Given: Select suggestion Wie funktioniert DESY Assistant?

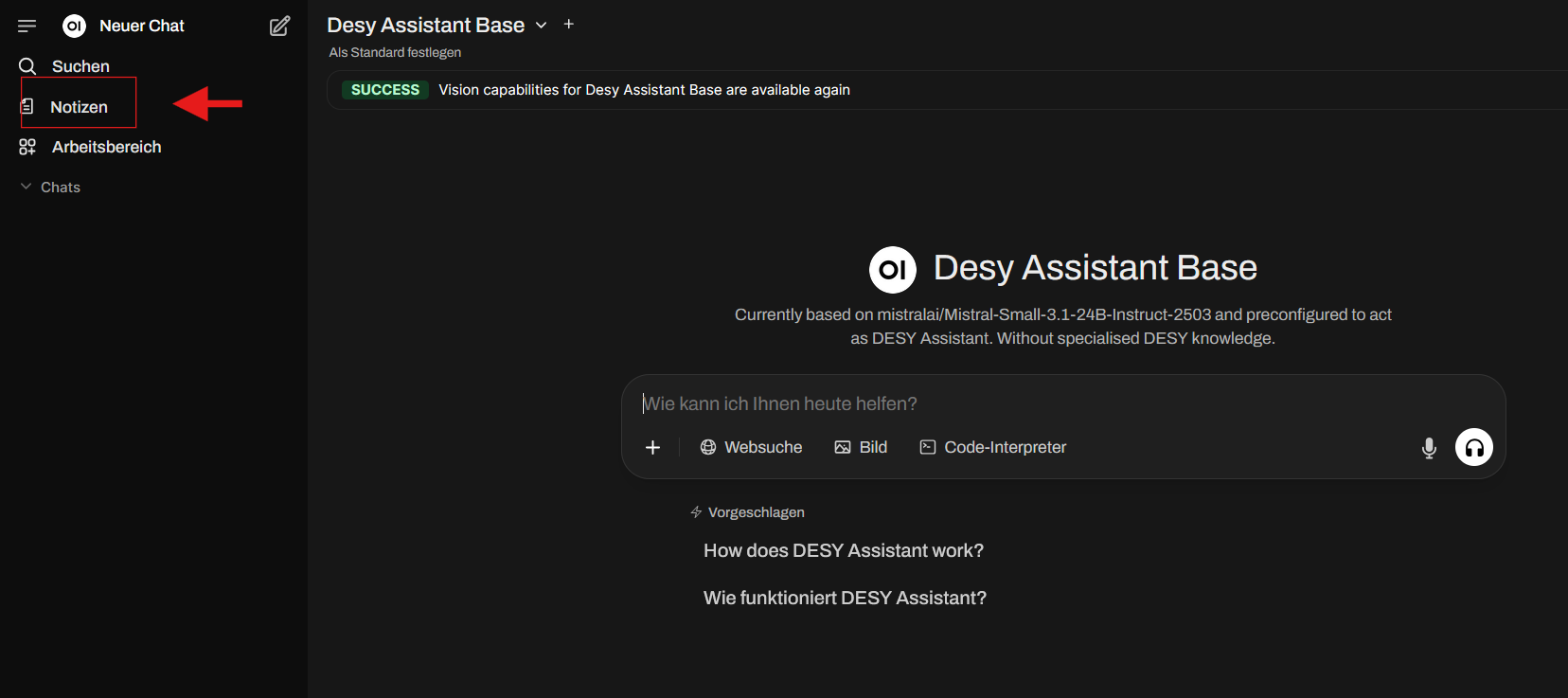Looking at the screenshot, I should click(x=845, y=598).
